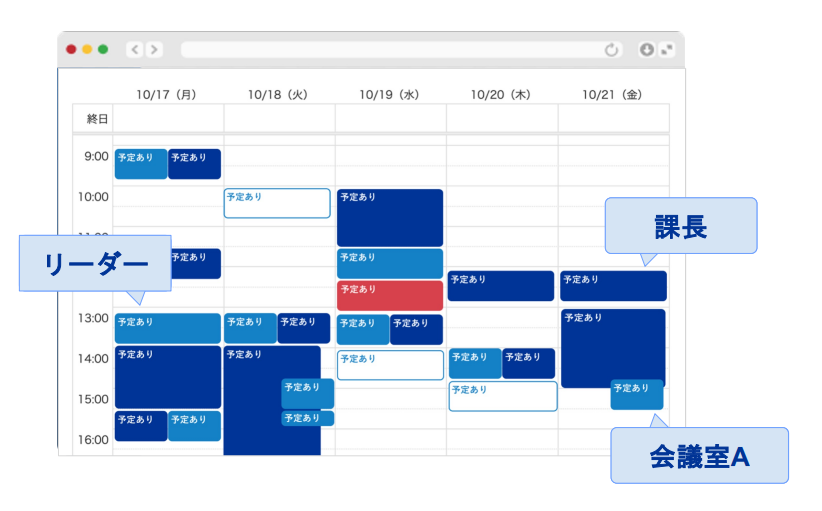
Task: Click the browser forward arrow button
Action: [154, 49]
